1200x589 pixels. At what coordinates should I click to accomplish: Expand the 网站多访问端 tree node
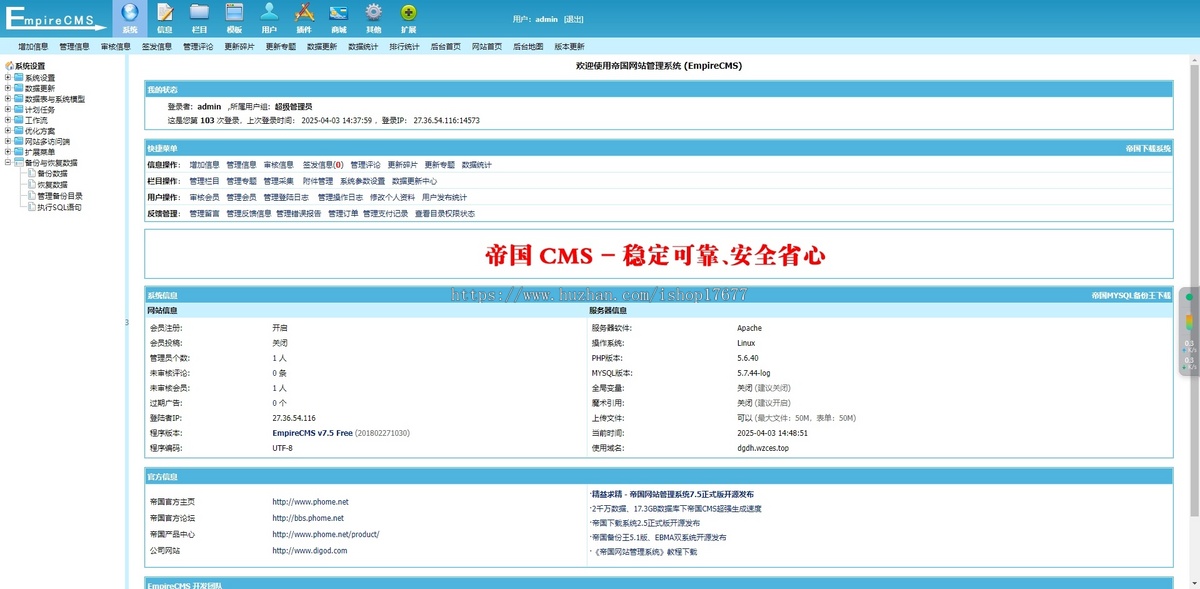pyautogui.click(x=8, y=142)
